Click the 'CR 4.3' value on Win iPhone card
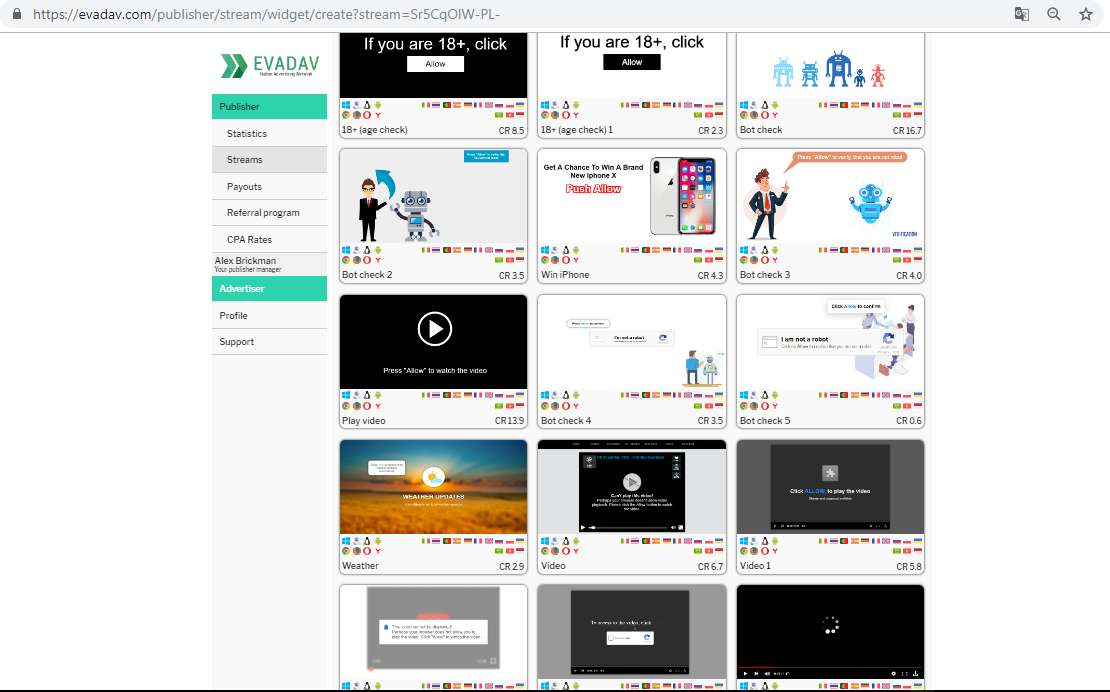Viewport: 1110px width, 692px height. [x=710, y=276]
